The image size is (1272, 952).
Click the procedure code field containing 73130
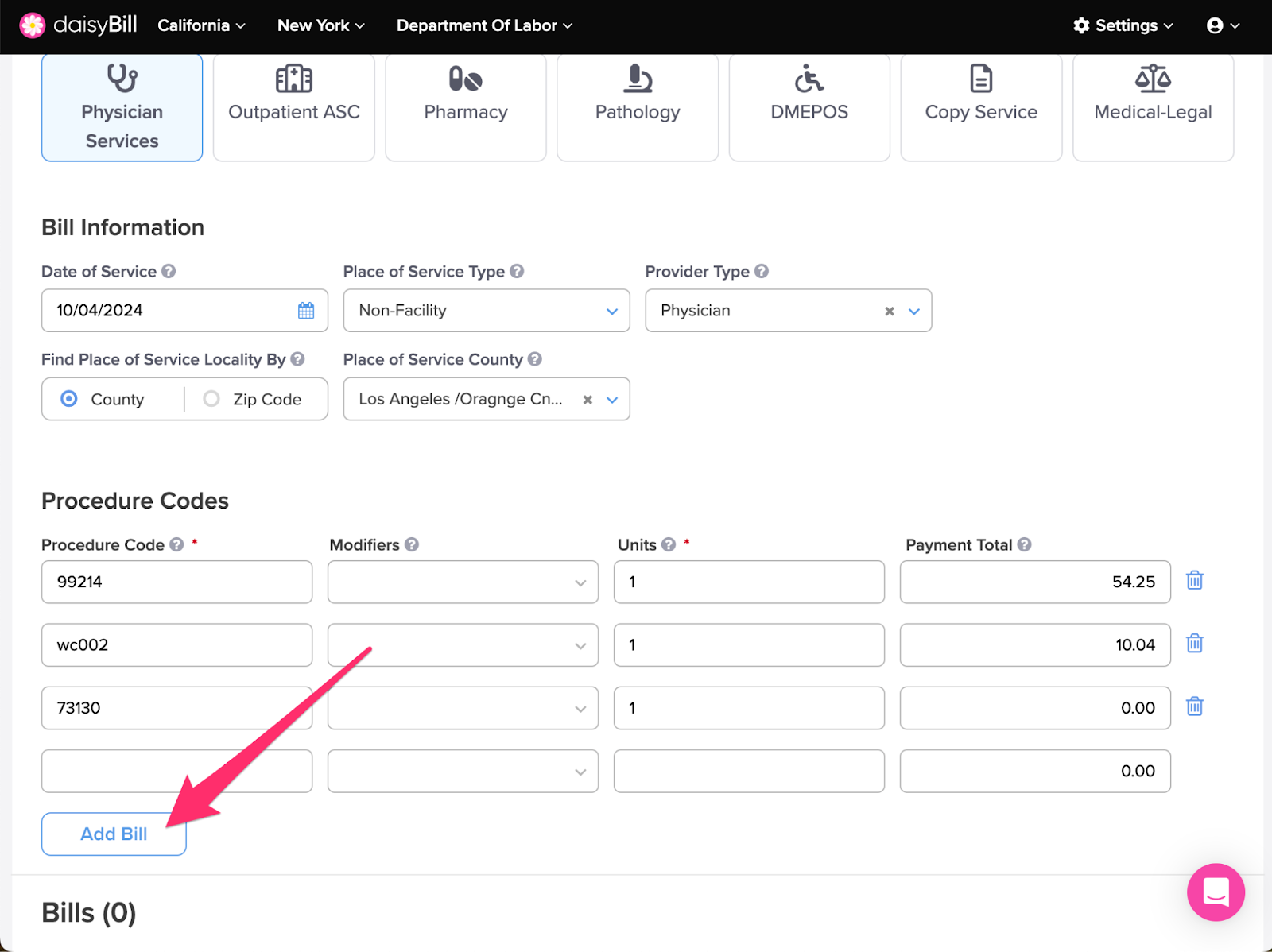coord(176,708)
